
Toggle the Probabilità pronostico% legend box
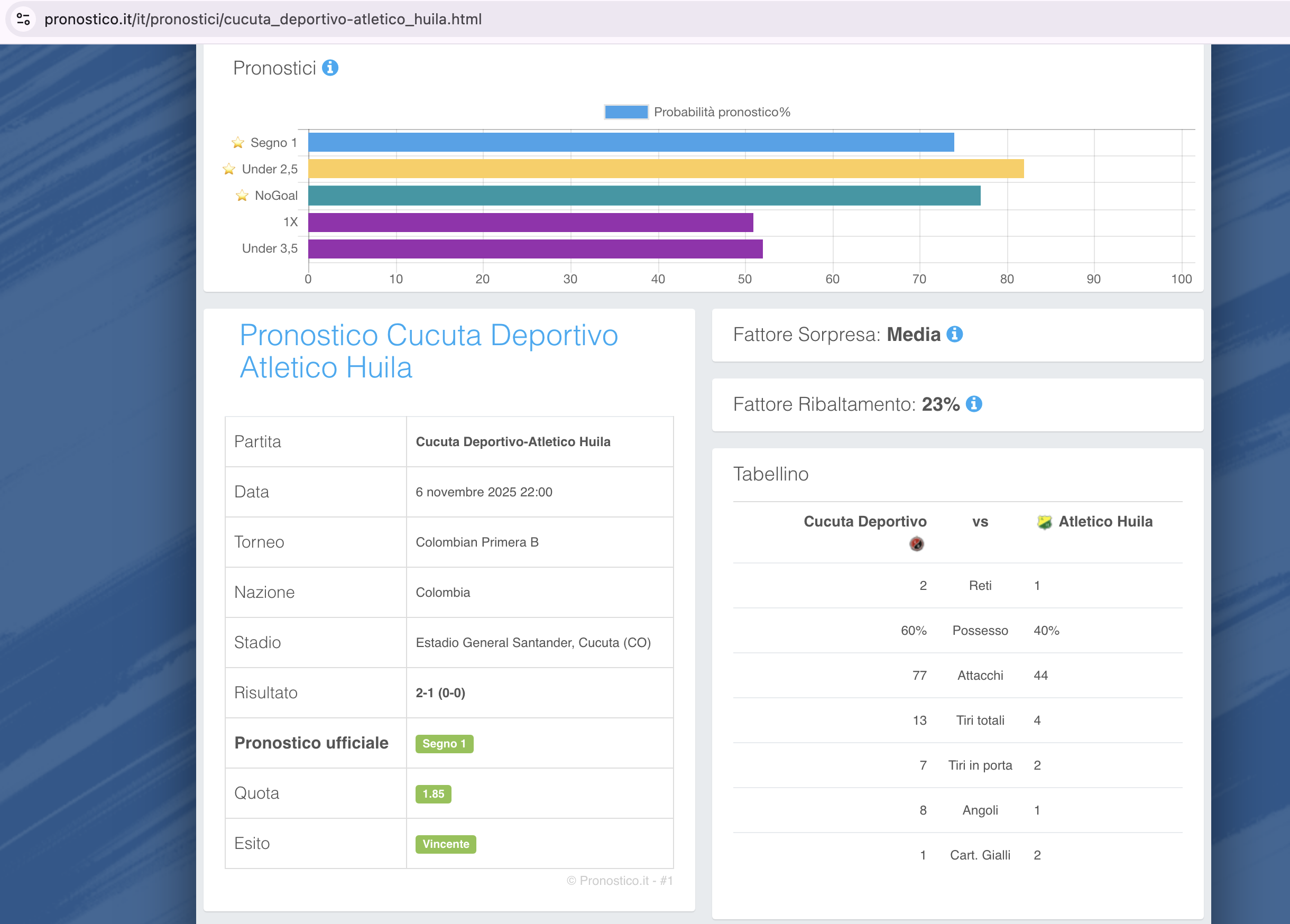625,112
